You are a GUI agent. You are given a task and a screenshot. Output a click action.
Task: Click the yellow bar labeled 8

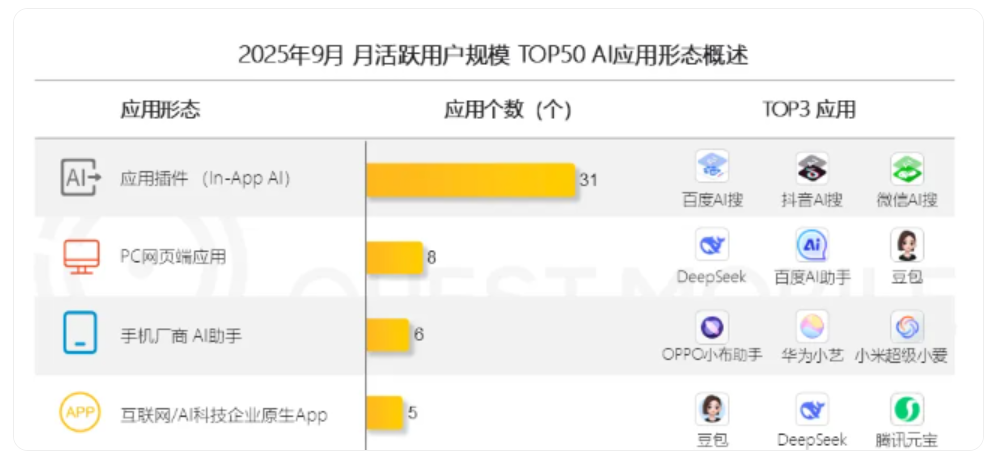click(394, 257)
